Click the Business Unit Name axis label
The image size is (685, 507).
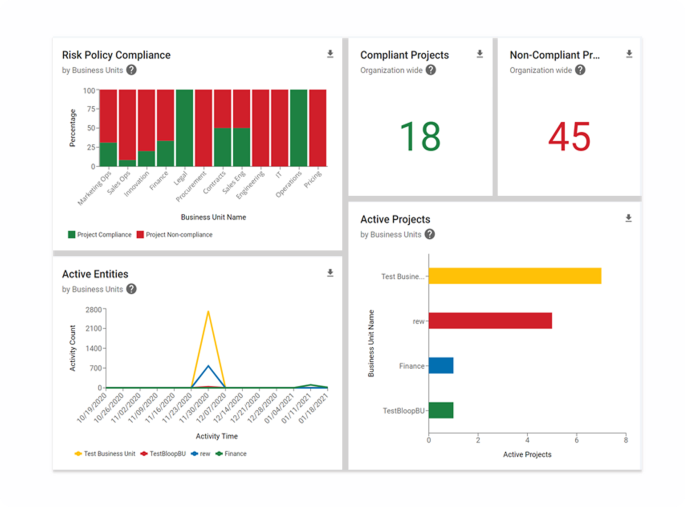(213, 217)
